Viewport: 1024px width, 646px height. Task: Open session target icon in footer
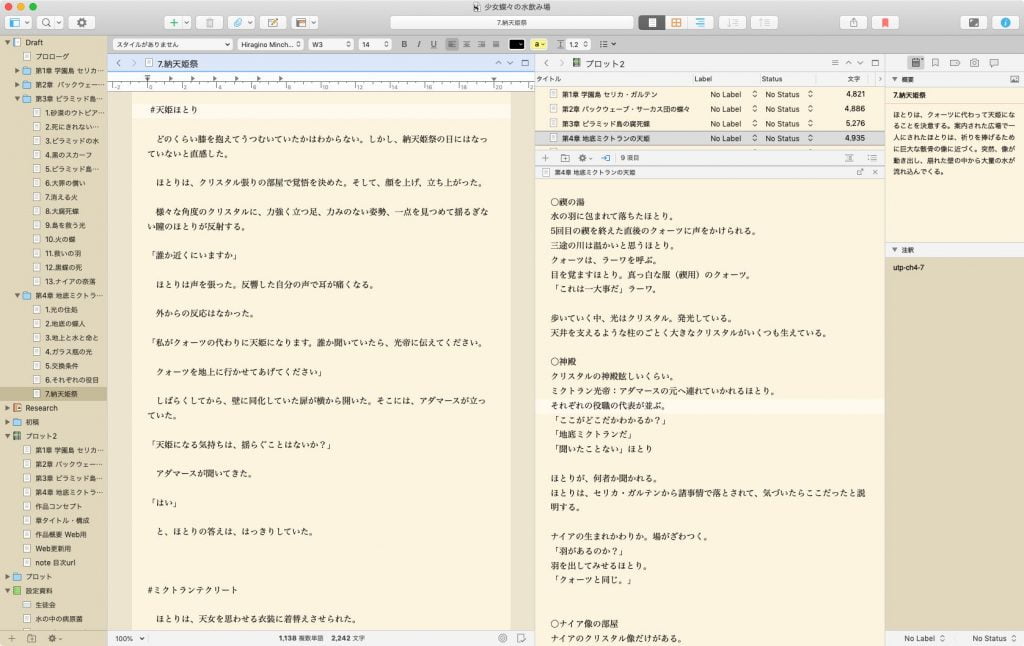(502, 638)
